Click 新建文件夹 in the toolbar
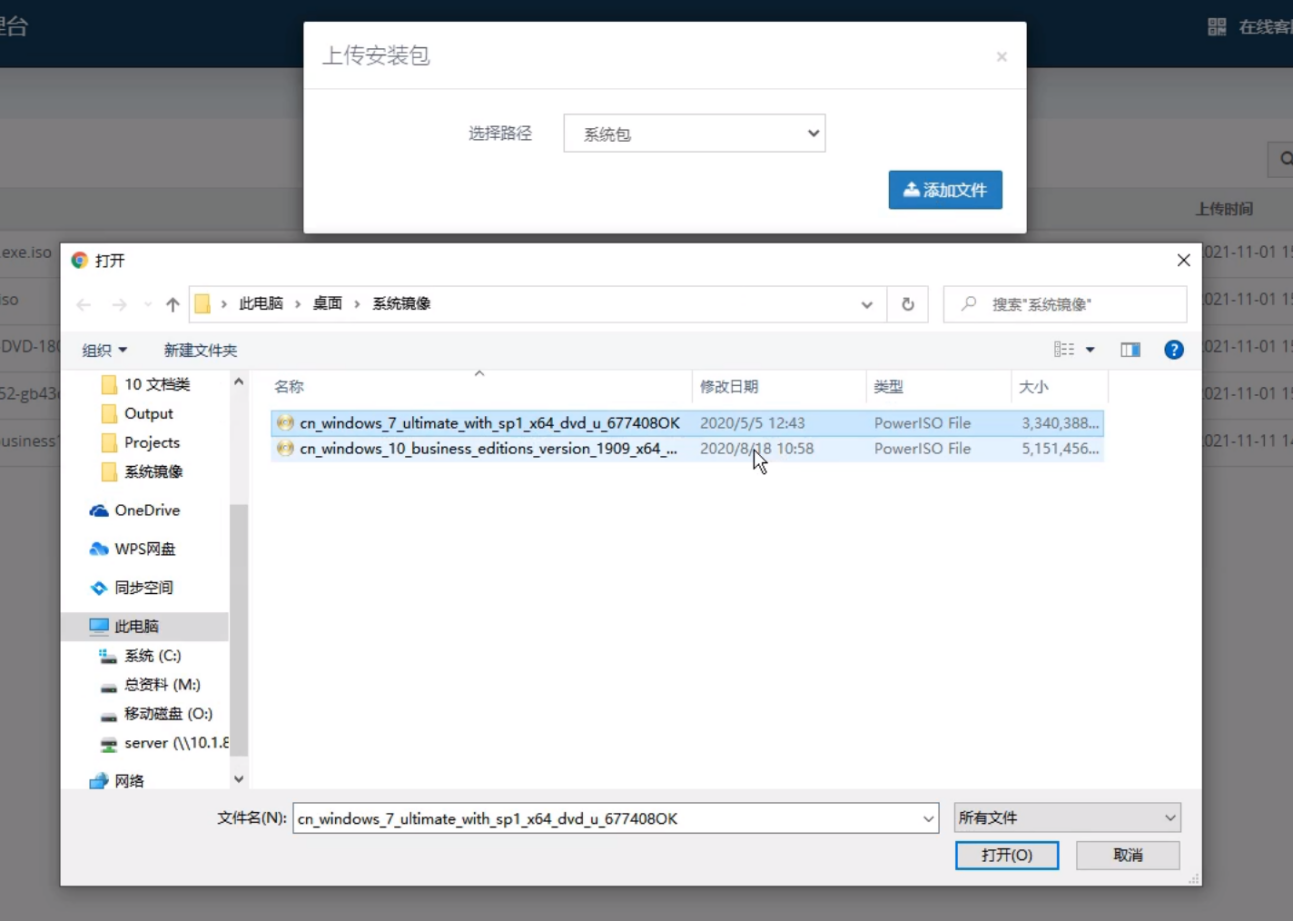Viewport: 1293px width, 921px height. click(200, 350)
